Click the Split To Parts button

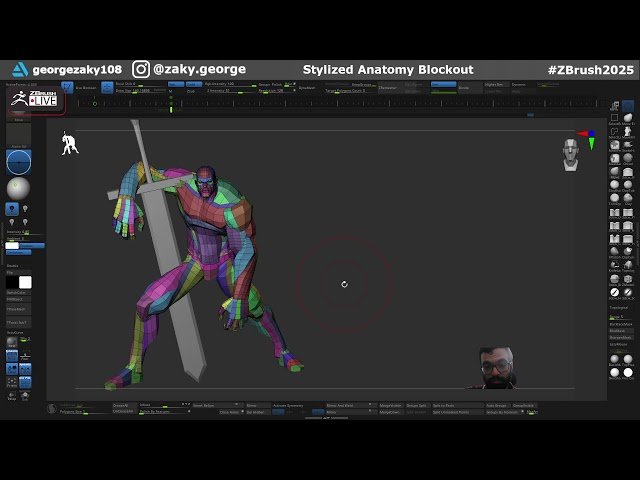458,405
